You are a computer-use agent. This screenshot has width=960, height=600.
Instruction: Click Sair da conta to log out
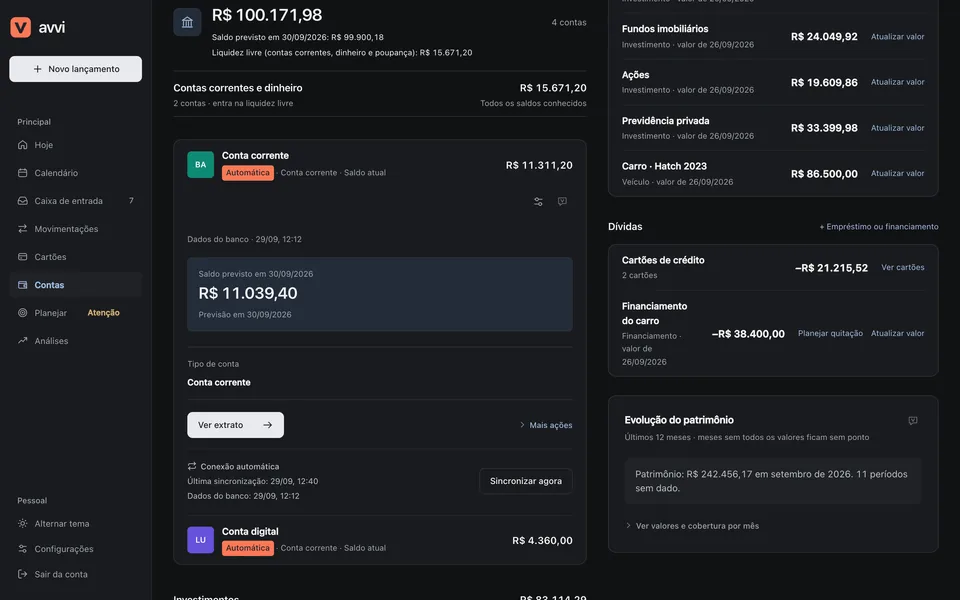pos(75,574)
